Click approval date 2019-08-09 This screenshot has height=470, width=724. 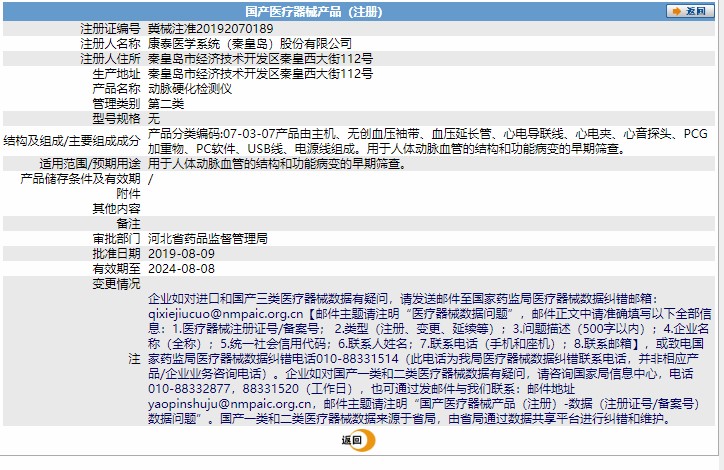pos(181,253)
